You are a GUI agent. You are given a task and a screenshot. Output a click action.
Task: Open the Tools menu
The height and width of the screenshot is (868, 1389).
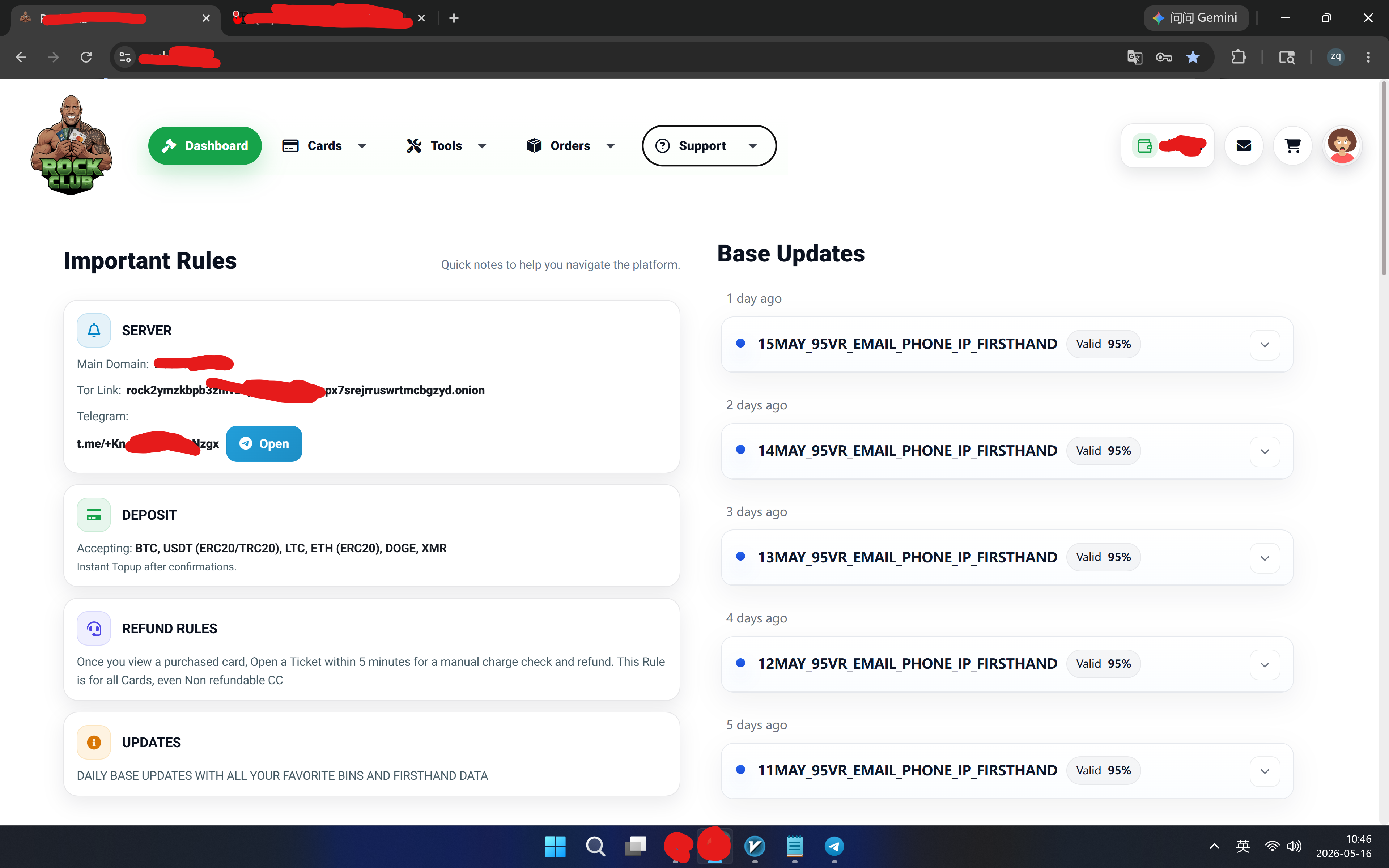coord(447,146)
